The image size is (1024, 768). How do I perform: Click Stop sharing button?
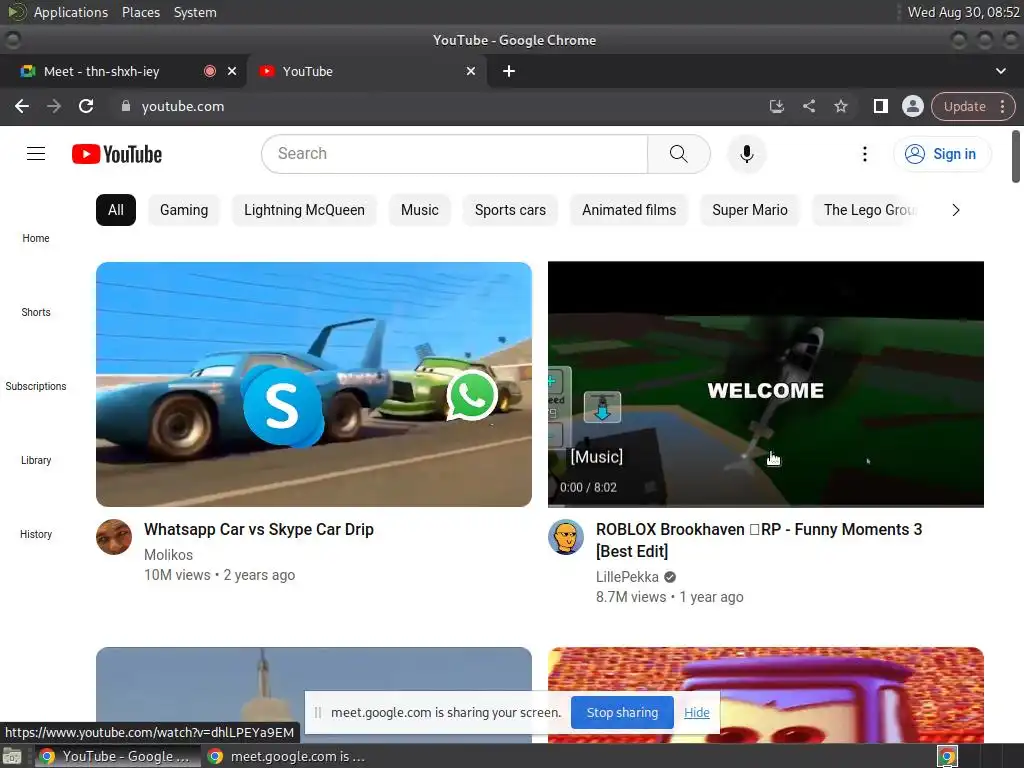pyautogui.click(x=622, y=712)
